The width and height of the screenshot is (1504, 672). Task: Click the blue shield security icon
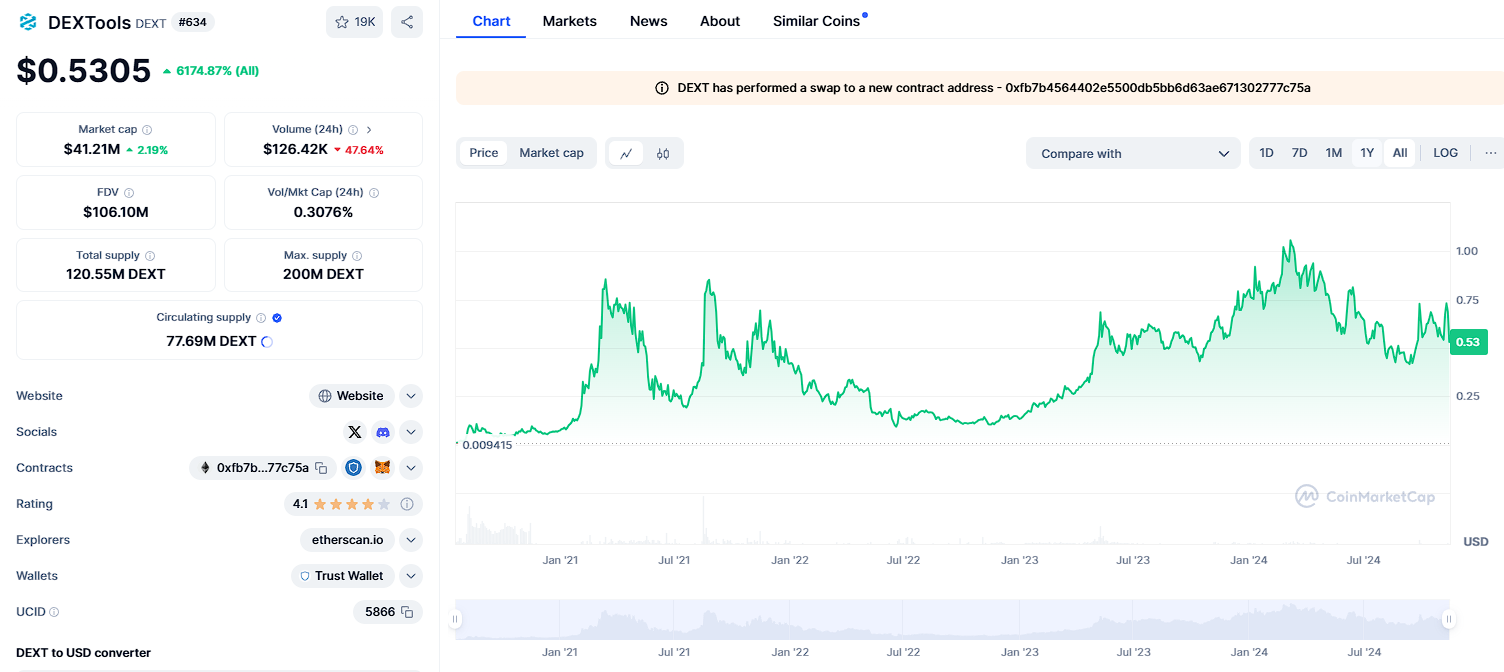pos(353,467)
